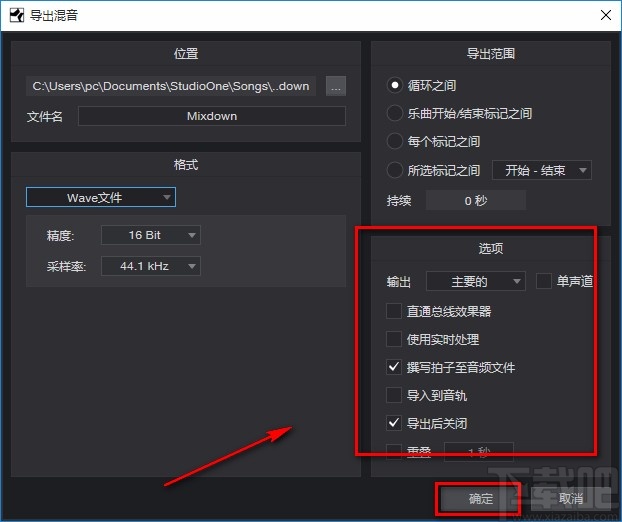Click the export location path field
Viewport: 622px width, 522px height.
171,86
